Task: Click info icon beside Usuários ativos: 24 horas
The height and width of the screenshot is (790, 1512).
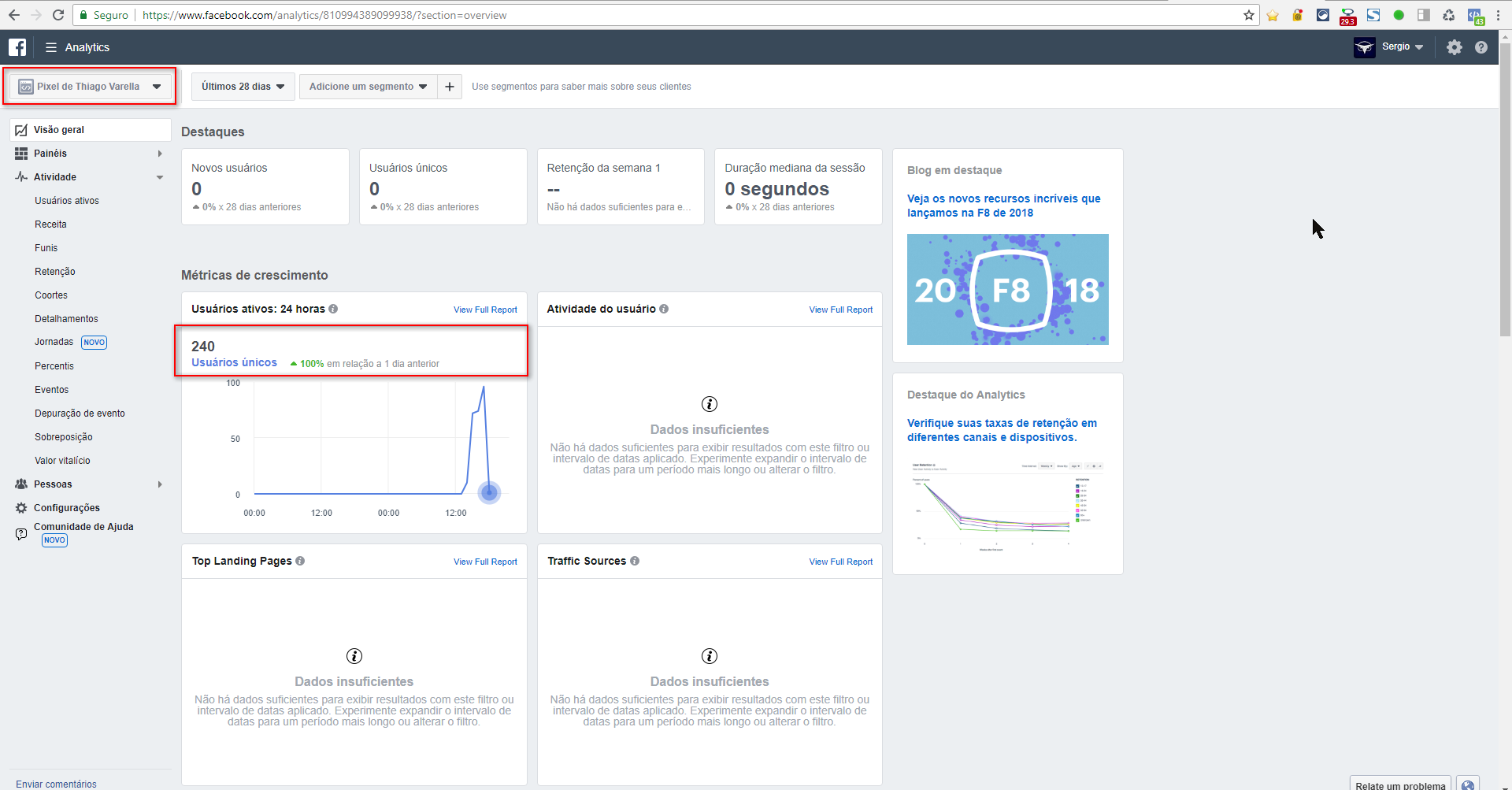Action: pyautogui.click(x=333, y=309)
